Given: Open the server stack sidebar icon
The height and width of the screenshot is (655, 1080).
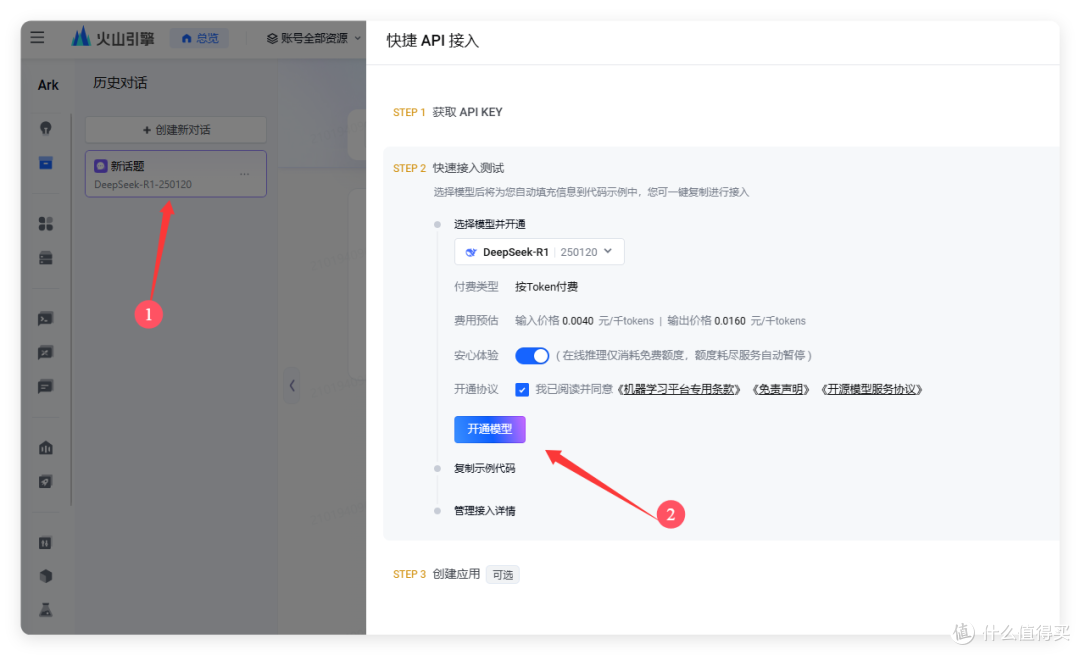Looking at the screenshot, I should coord(45,258).
